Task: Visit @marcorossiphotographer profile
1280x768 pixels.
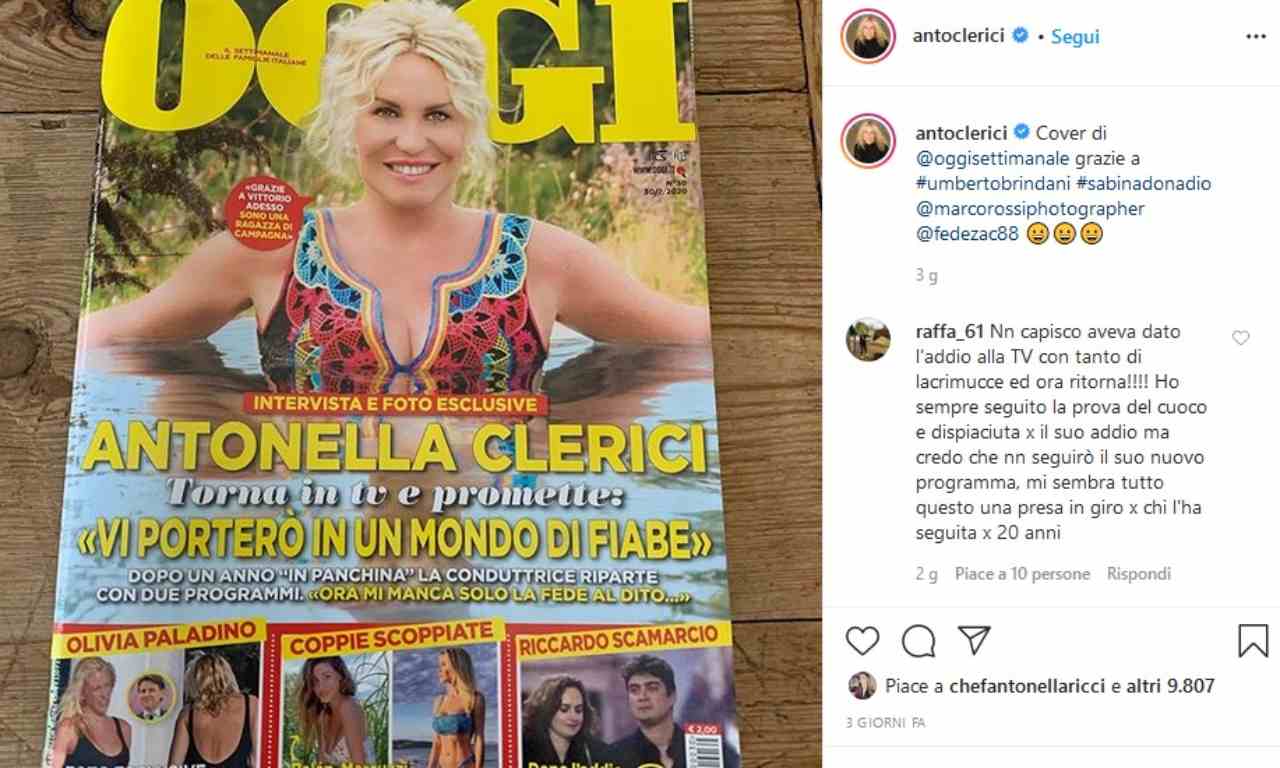Action: point(1030,210)
